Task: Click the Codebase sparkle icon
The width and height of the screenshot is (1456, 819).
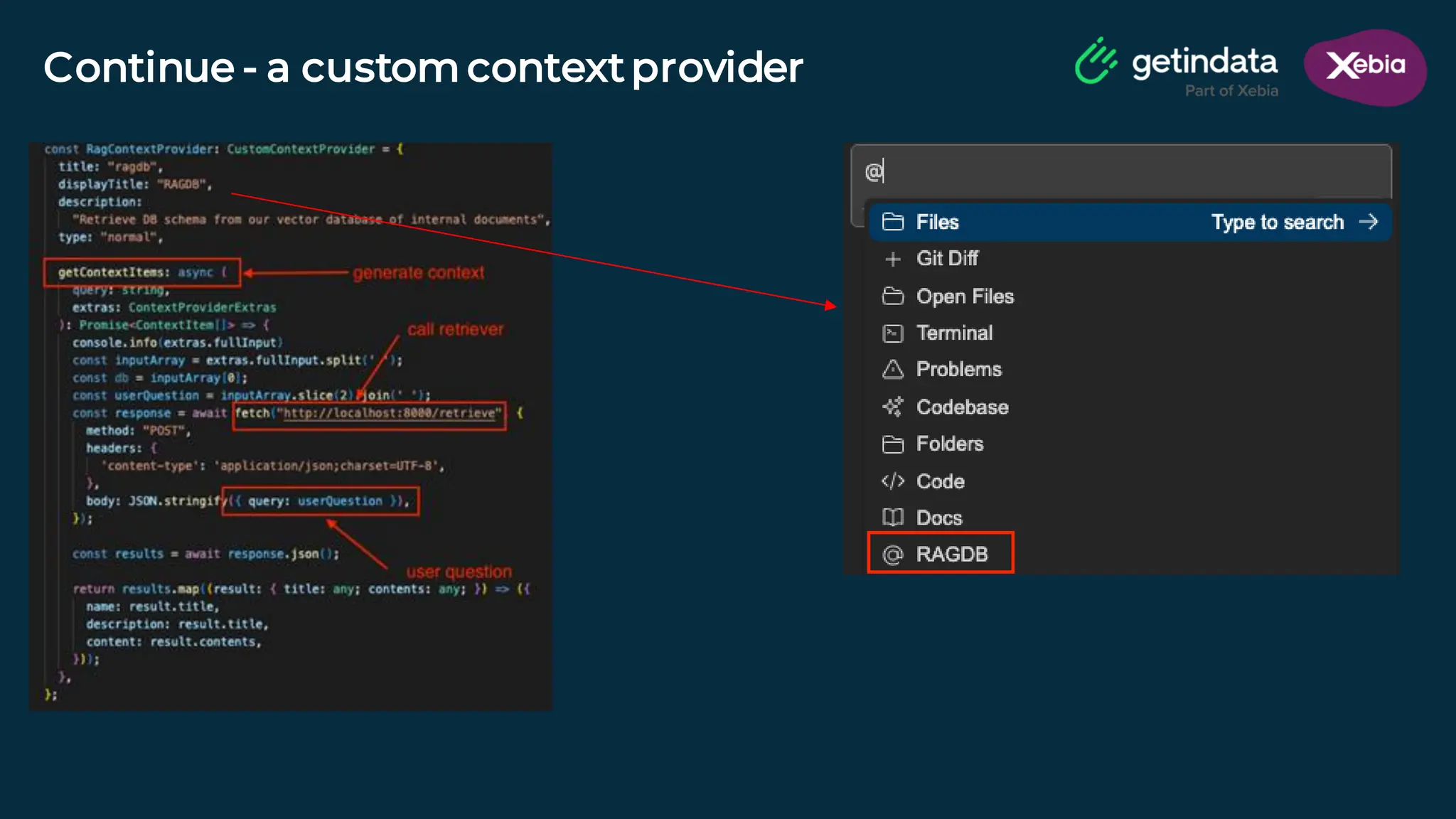Action: [893, 407]
